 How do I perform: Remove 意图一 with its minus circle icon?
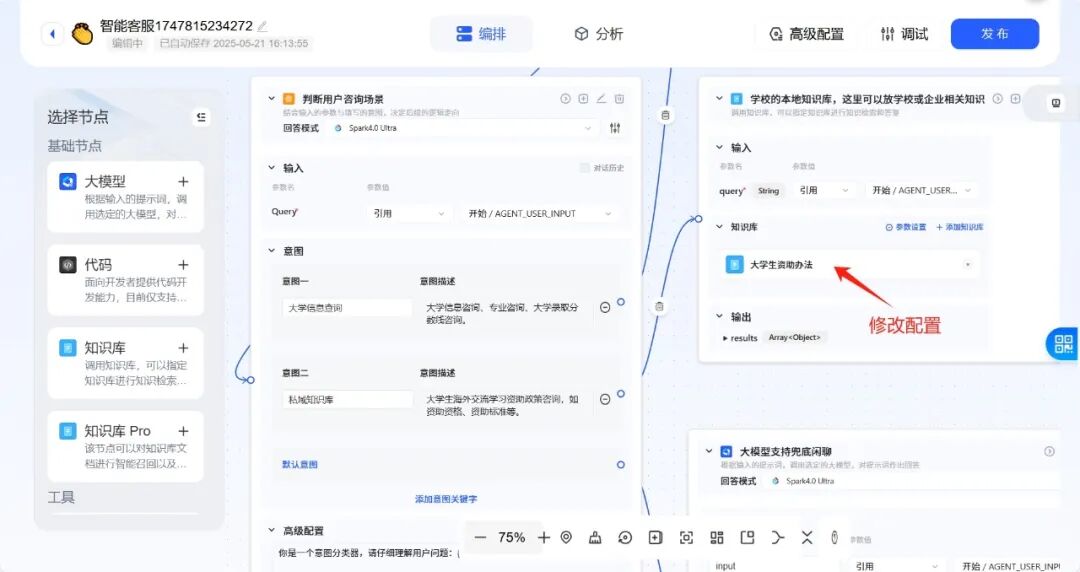[x=605, y=308]
